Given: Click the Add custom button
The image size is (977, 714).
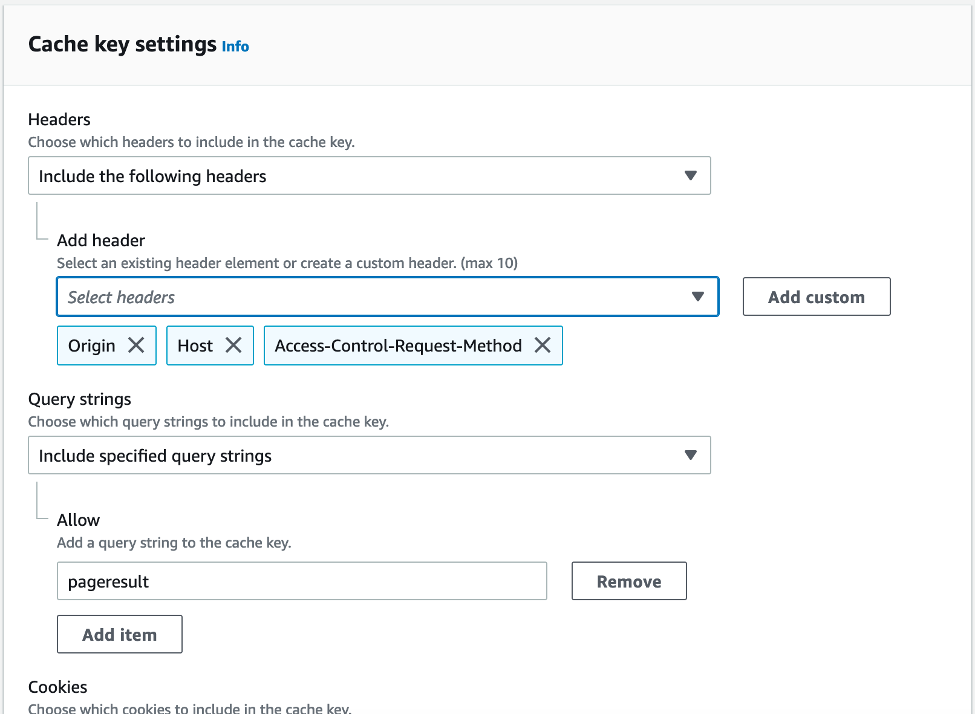Looking at the screenshot, I should (816, 296).
